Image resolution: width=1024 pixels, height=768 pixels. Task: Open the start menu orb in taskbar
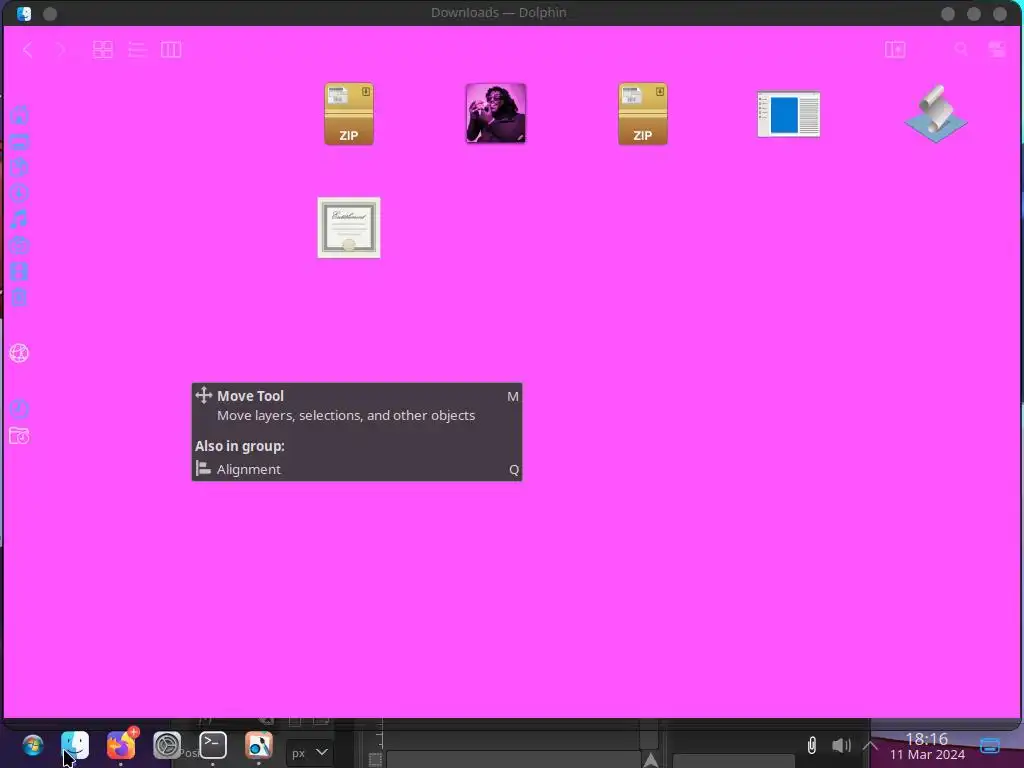point(33,745)
